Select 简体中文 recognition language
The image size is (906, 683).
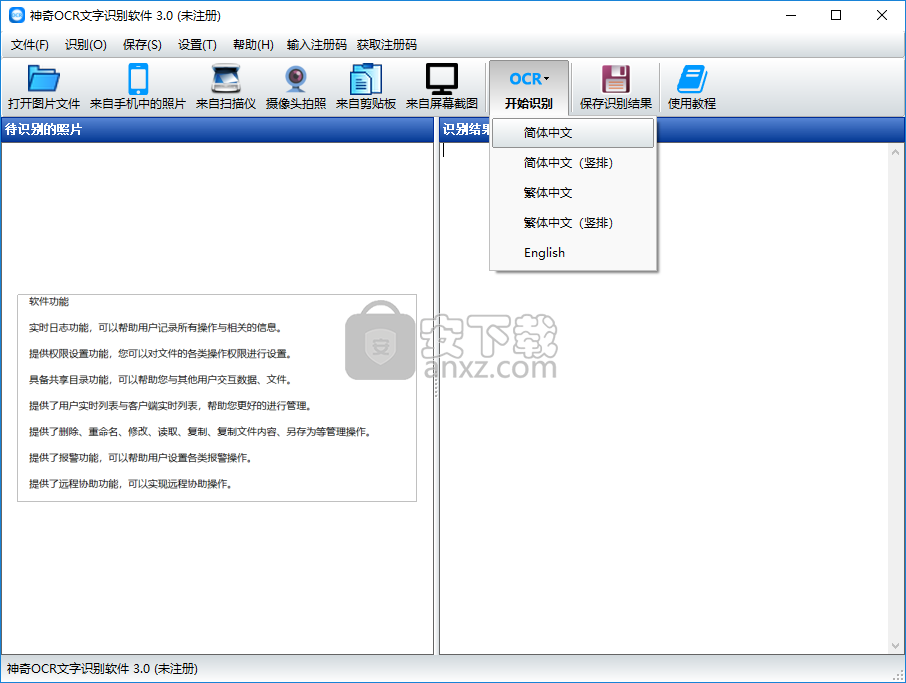573,133
